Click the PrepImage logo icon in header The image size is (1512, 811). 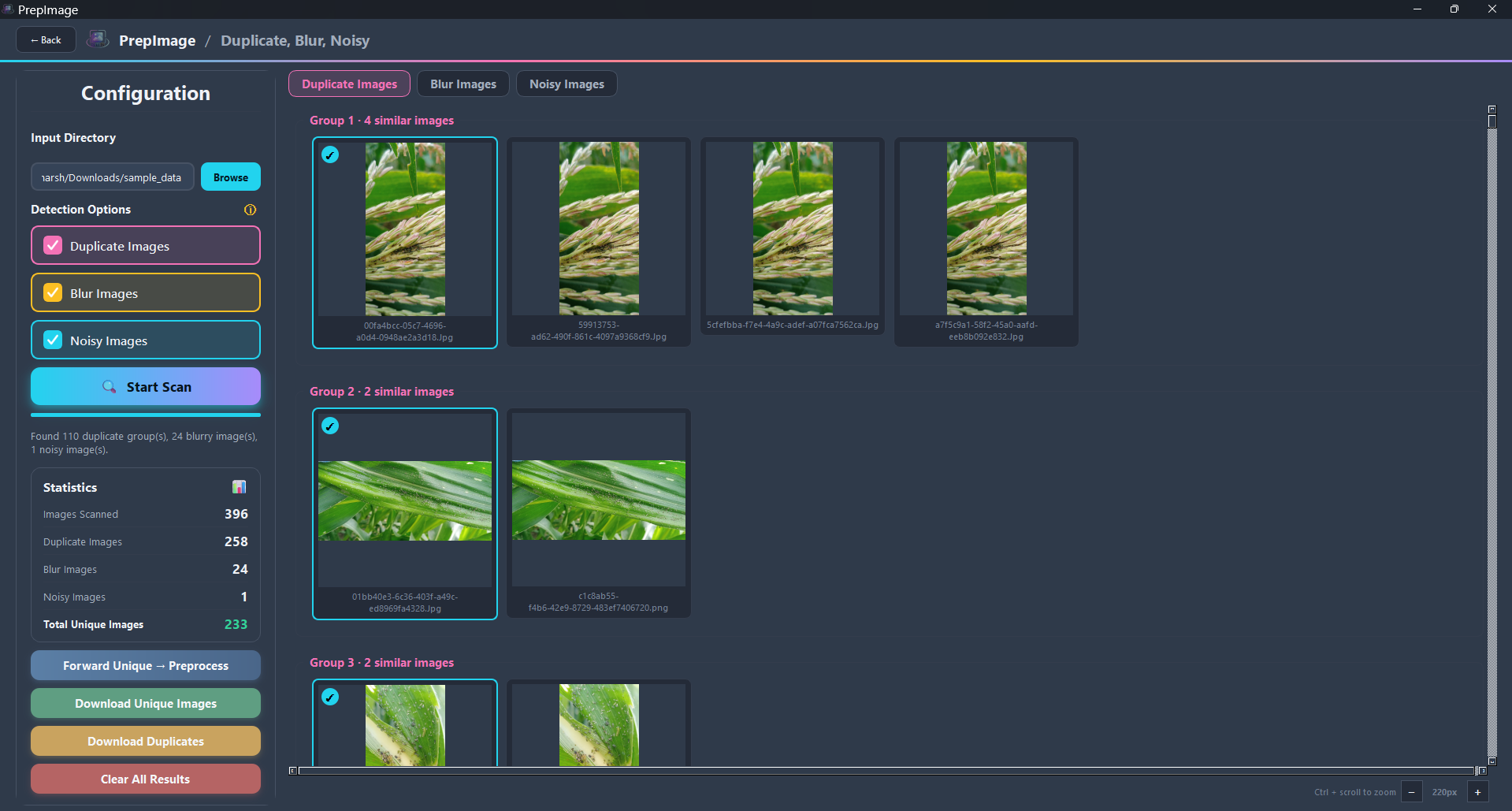[98, 39]
